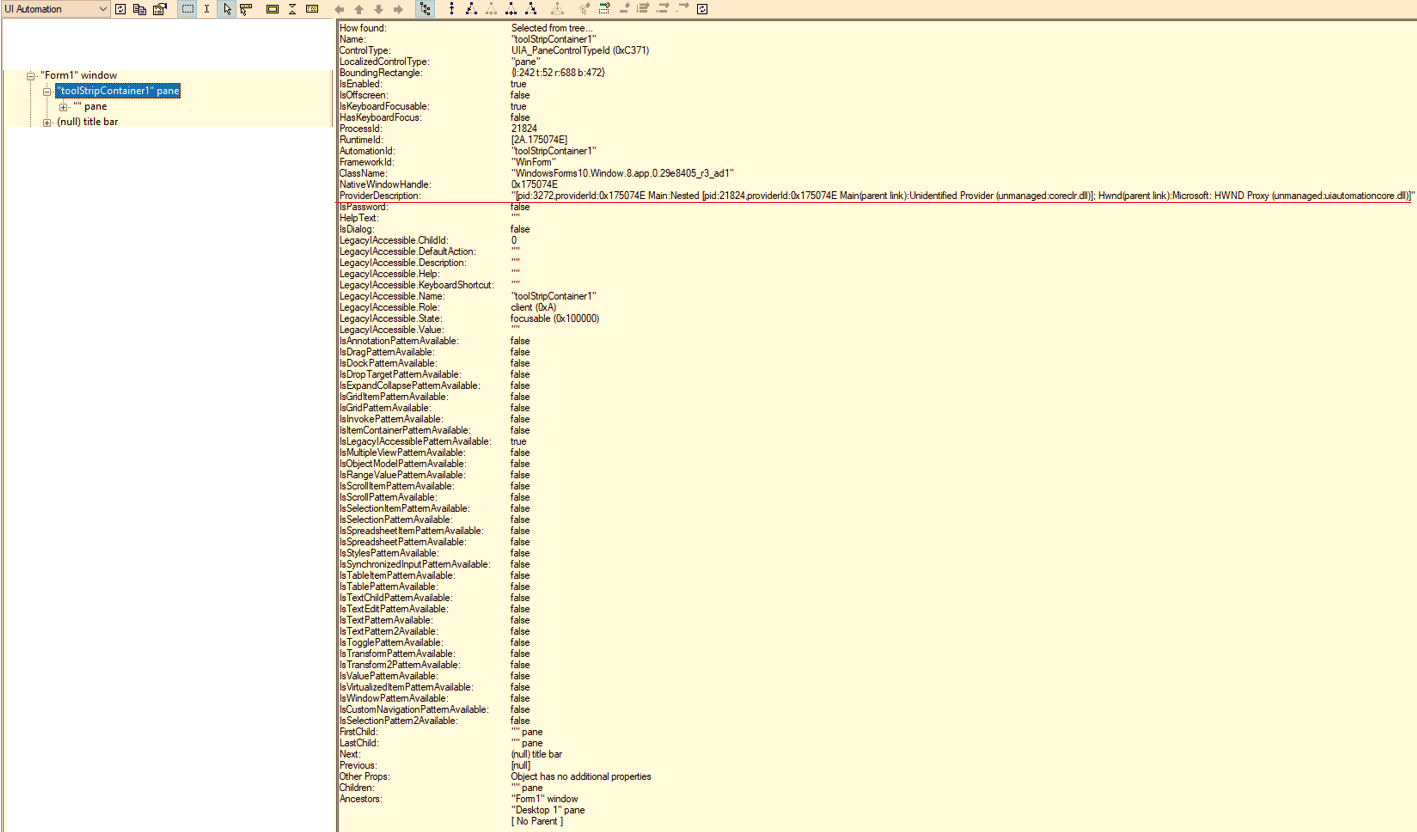Click the Other Props property label
1417x832 pixels.
(365, 776)
